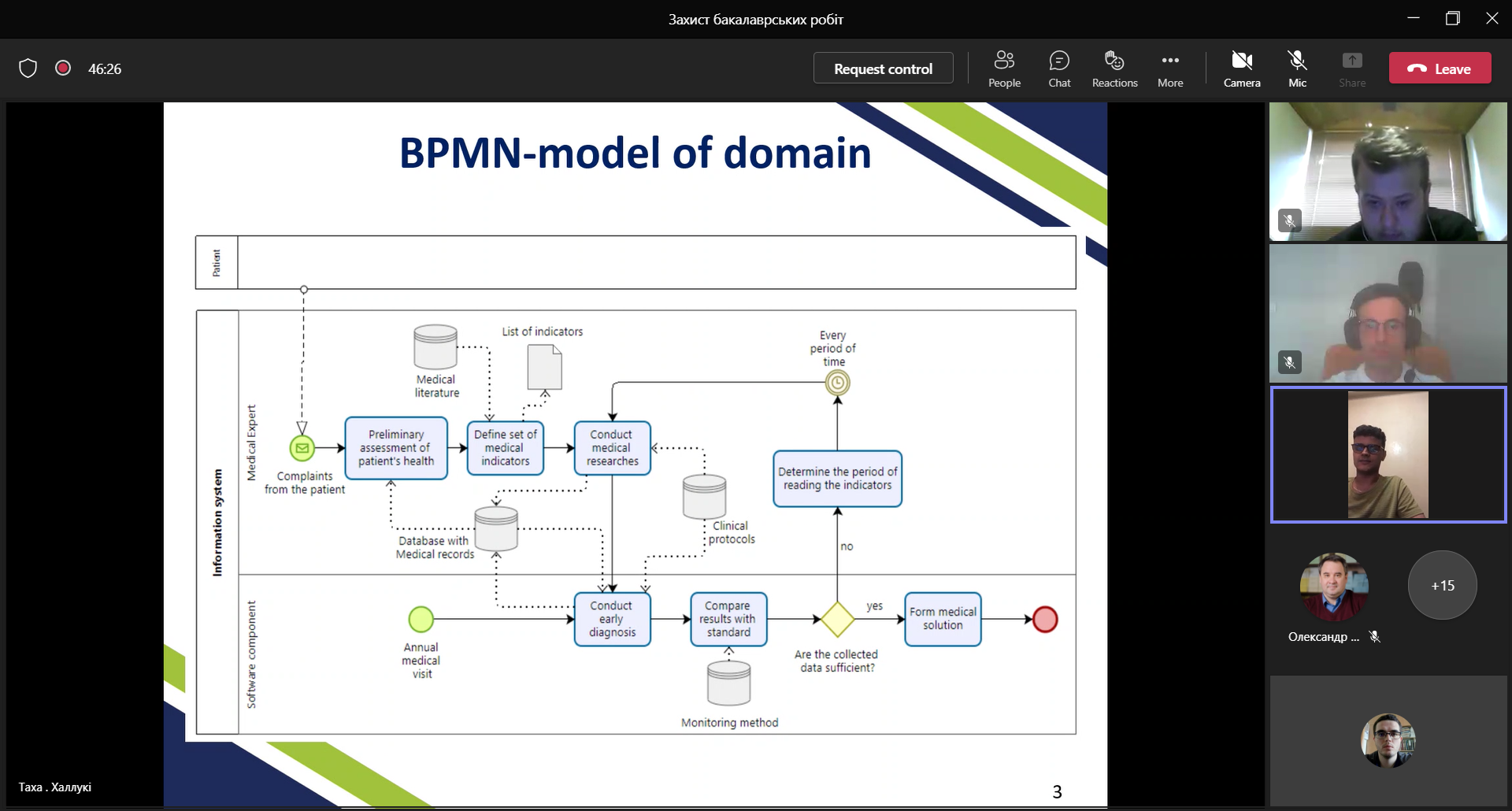Viewport: 1512px width, 811px height.
Task: Open the meeting Chat panel
Action: [x=1059, y=69]
